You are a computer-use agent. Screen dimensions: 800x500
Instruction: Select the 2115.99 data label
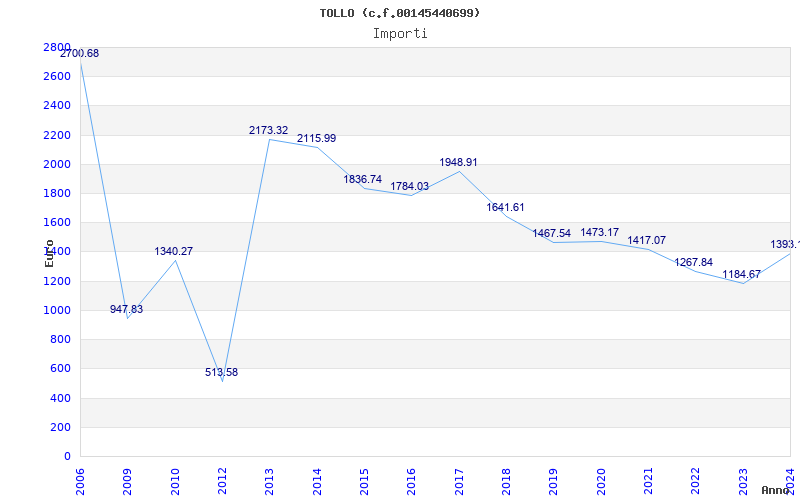(x=316, y=138)
